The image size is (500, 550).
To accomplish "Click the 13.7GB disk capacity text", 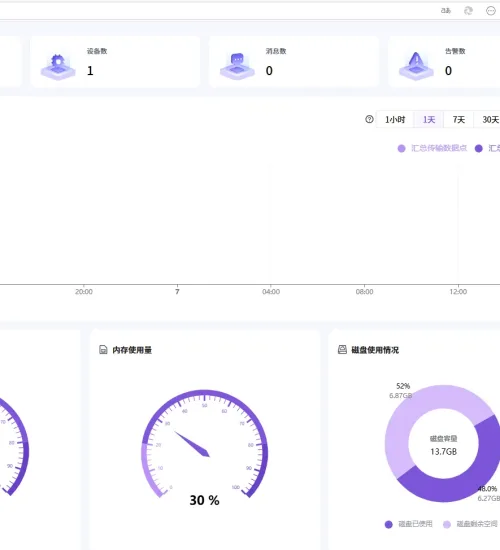I will click(x=444, y=452).
